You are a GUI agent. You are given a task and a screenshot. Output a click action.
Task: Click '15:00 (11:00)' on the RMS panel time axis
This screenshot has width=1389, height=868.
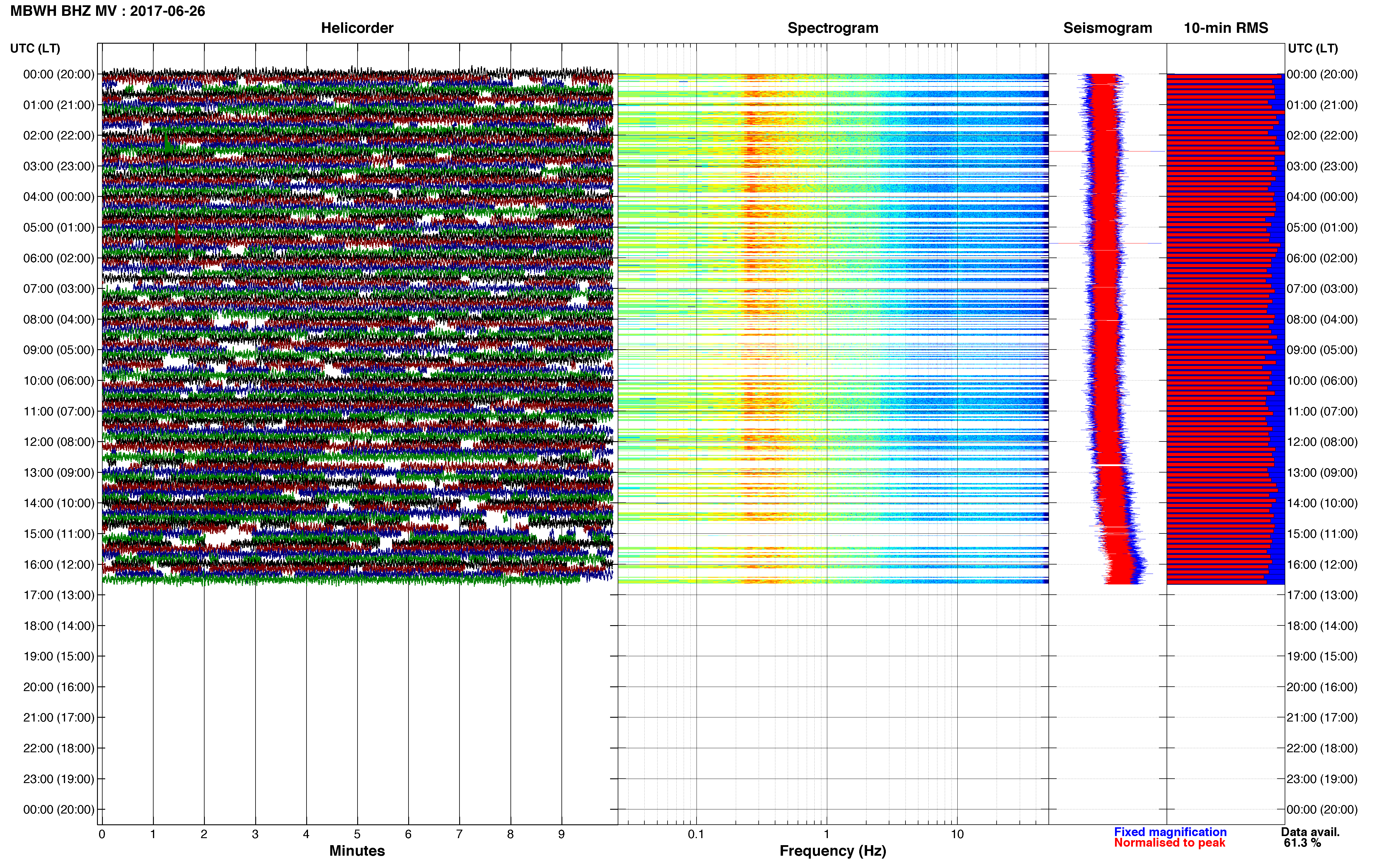point(1322,534)
